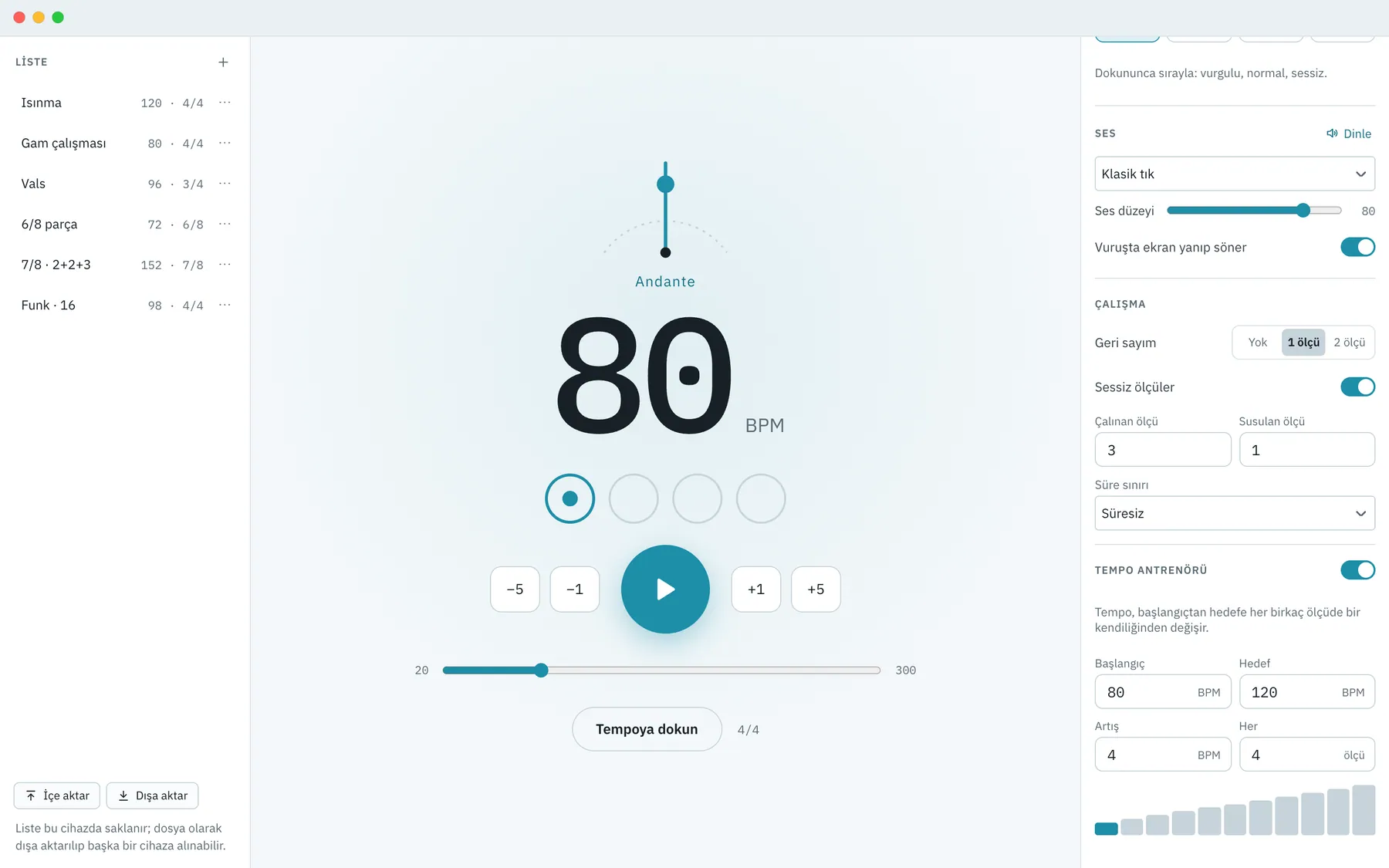The image size is (1389, 868).
Task: Open the options menu for Funk · 16
Action: pyautogui.click(x=225, y=306)
